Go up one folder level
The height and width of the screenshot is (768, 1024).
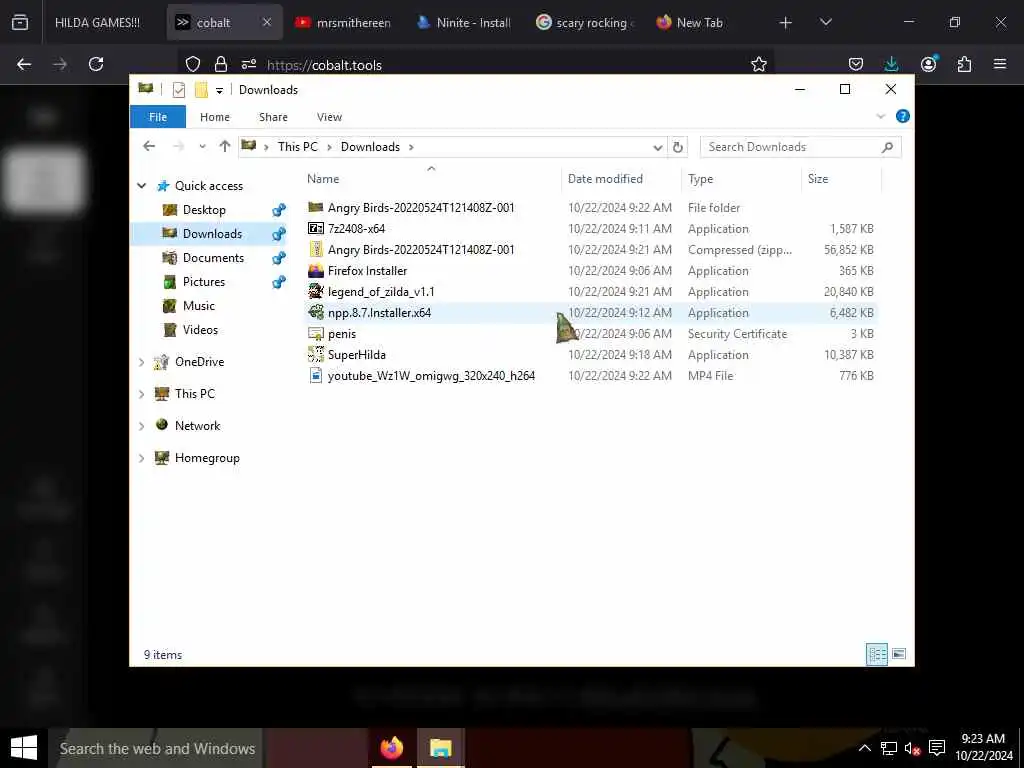click(225, 146)
